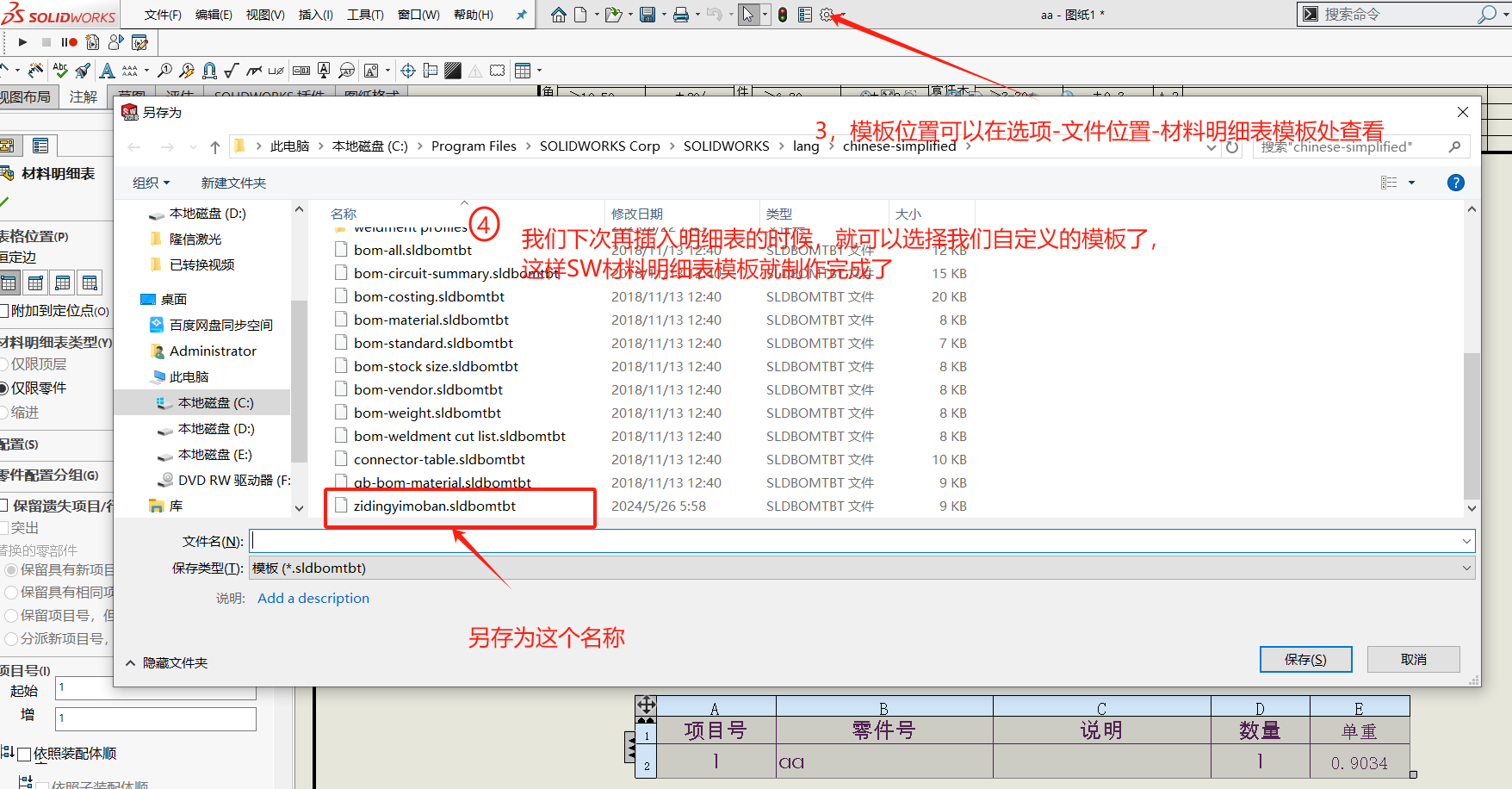Click the Center Mark icon
Screen dimensions: 1512x789
coord(408,71)
